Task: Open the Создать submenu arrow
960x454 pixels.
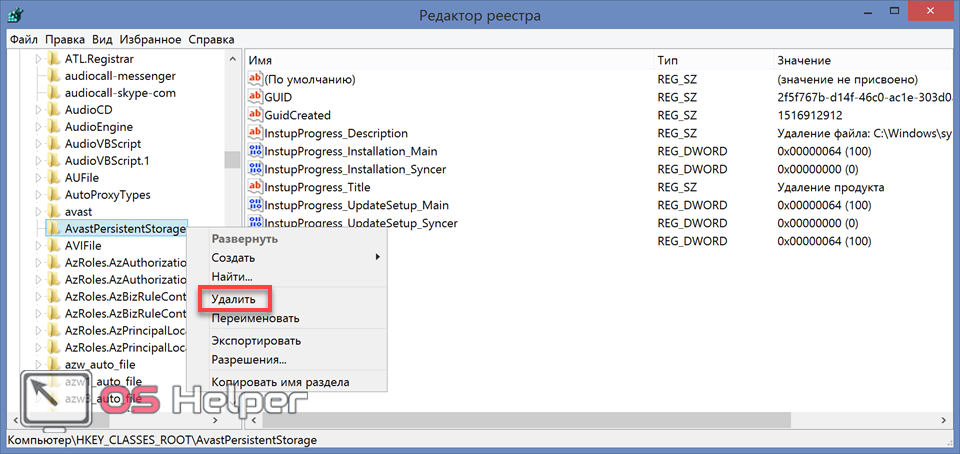Action: [x=377, y=258]
